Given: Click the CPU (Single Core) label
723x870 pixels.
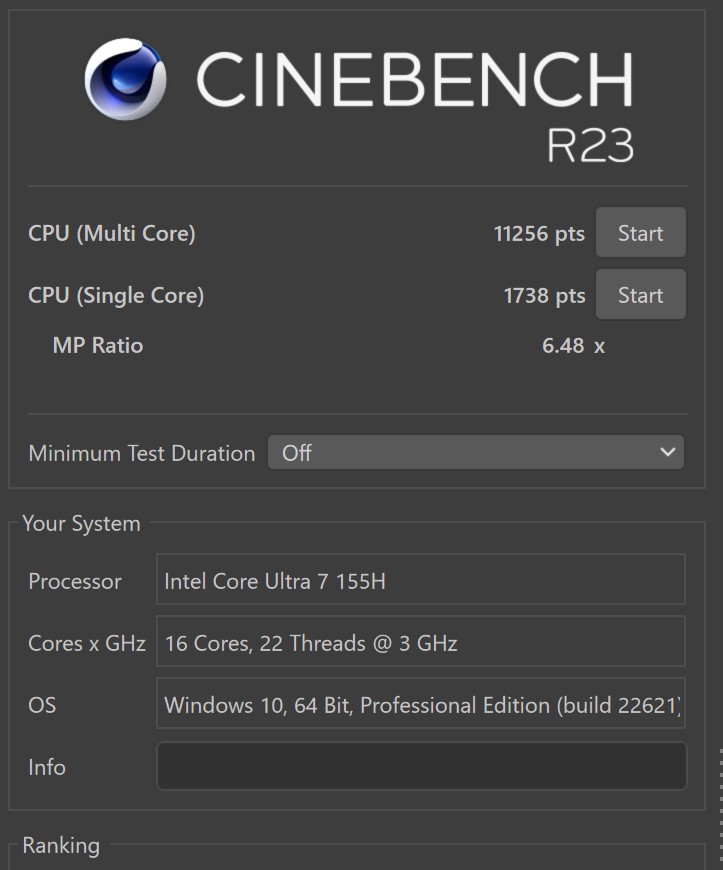Looking at the screenshot, I should tap(116, 296).
